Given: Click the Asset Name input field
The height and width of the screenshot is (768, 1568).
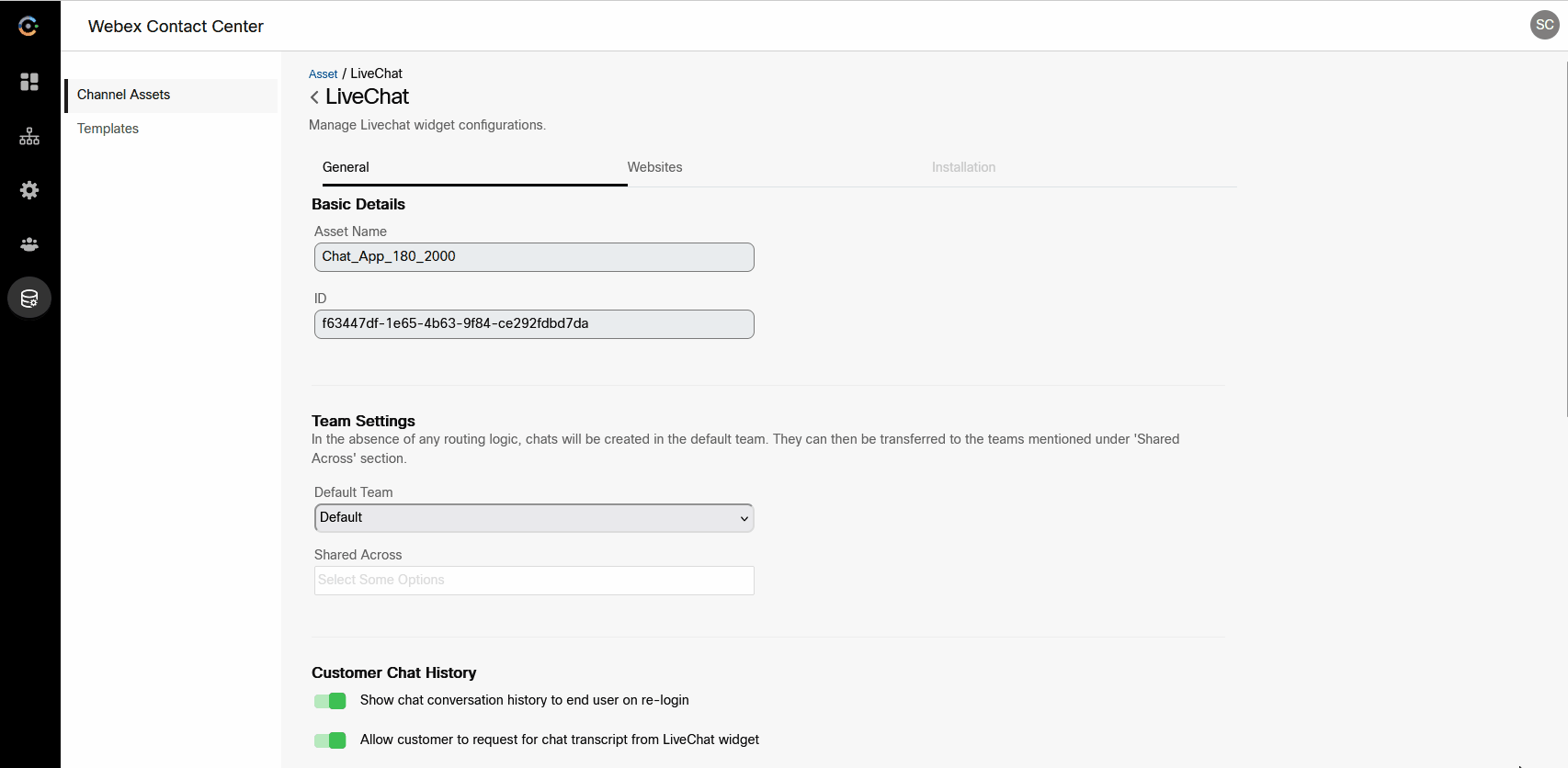Looking at the screenshot, I should 533,257.
